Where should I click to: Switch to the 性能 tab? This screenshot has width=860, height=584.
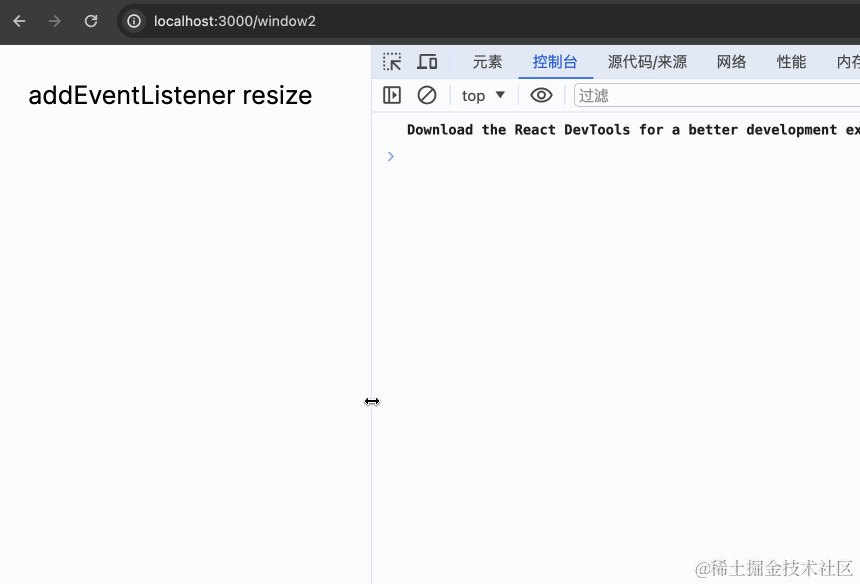791,62
